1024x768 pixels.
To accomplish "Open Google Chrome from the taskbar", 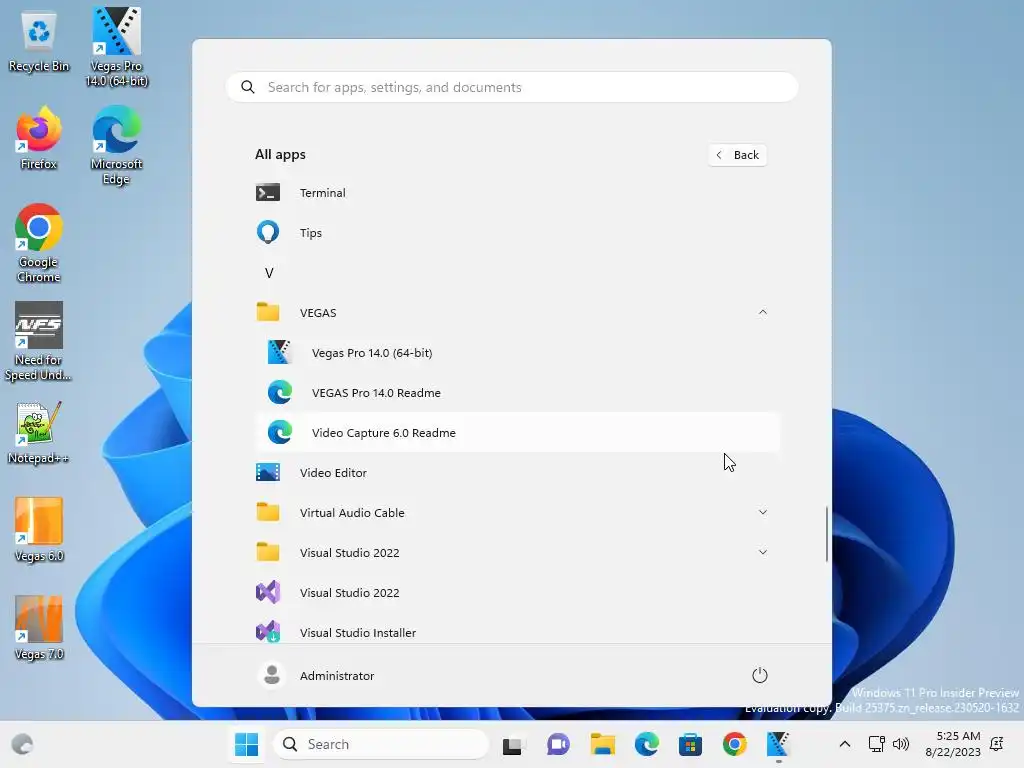I will point(735,744).
